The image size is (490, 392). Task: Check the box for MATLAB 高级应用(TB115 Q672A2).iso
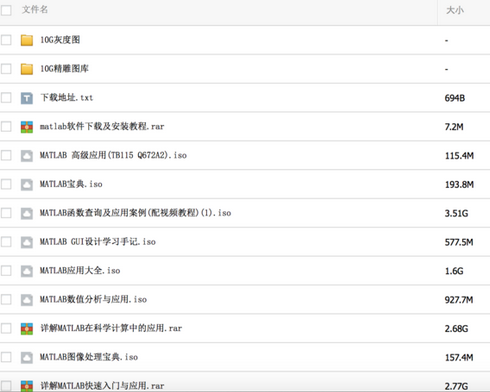tap(6, 155)
